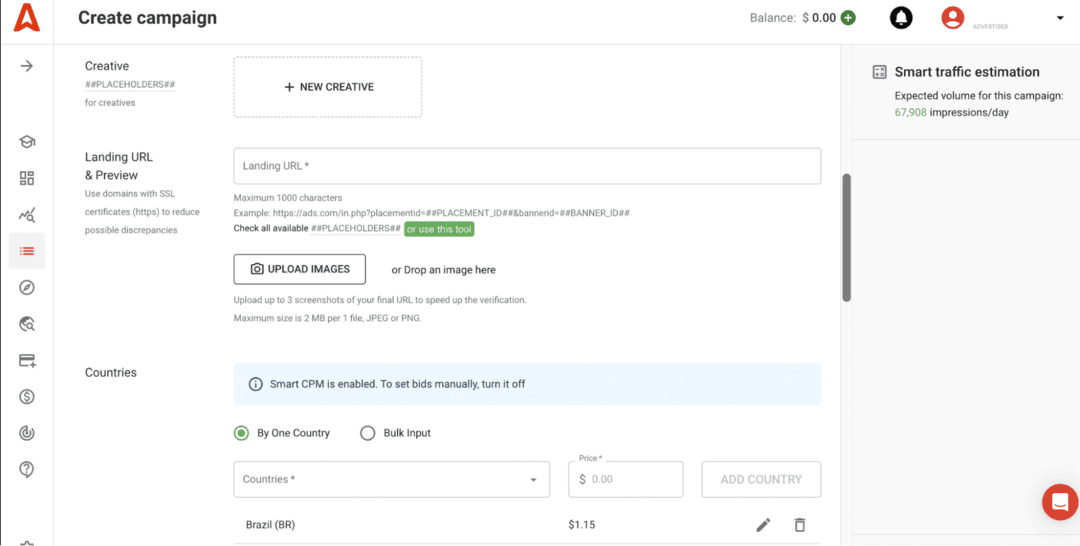Screen dimensions: 1080x546
Task: Expand the advertiser account menu arrow
Action: coord(1060,18)
